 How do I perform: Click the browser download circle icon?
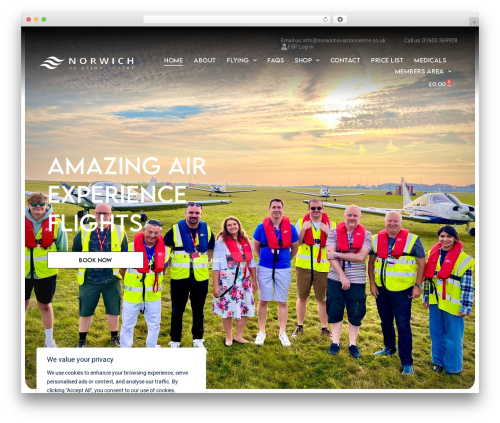[340, 19]
